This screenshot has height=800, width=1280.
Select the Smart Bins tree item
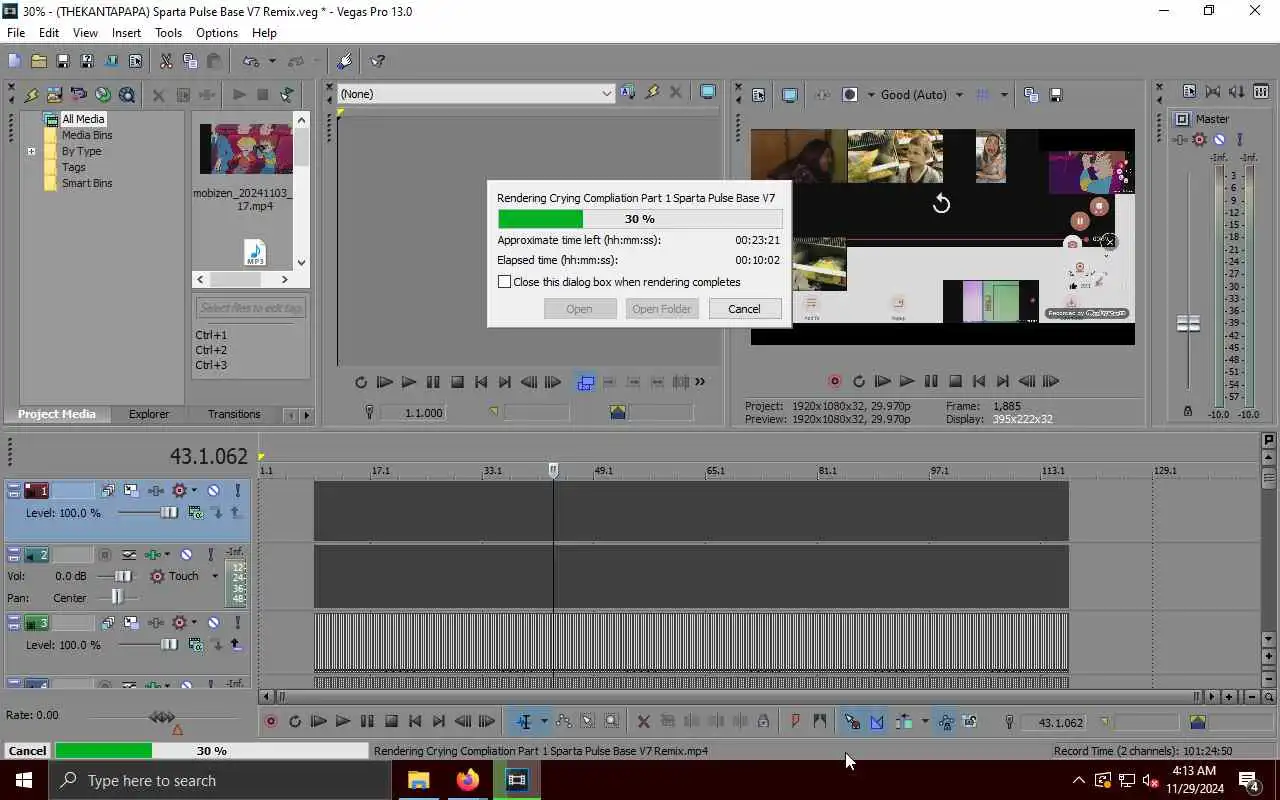pyautogui.click(x=87, y=183)
